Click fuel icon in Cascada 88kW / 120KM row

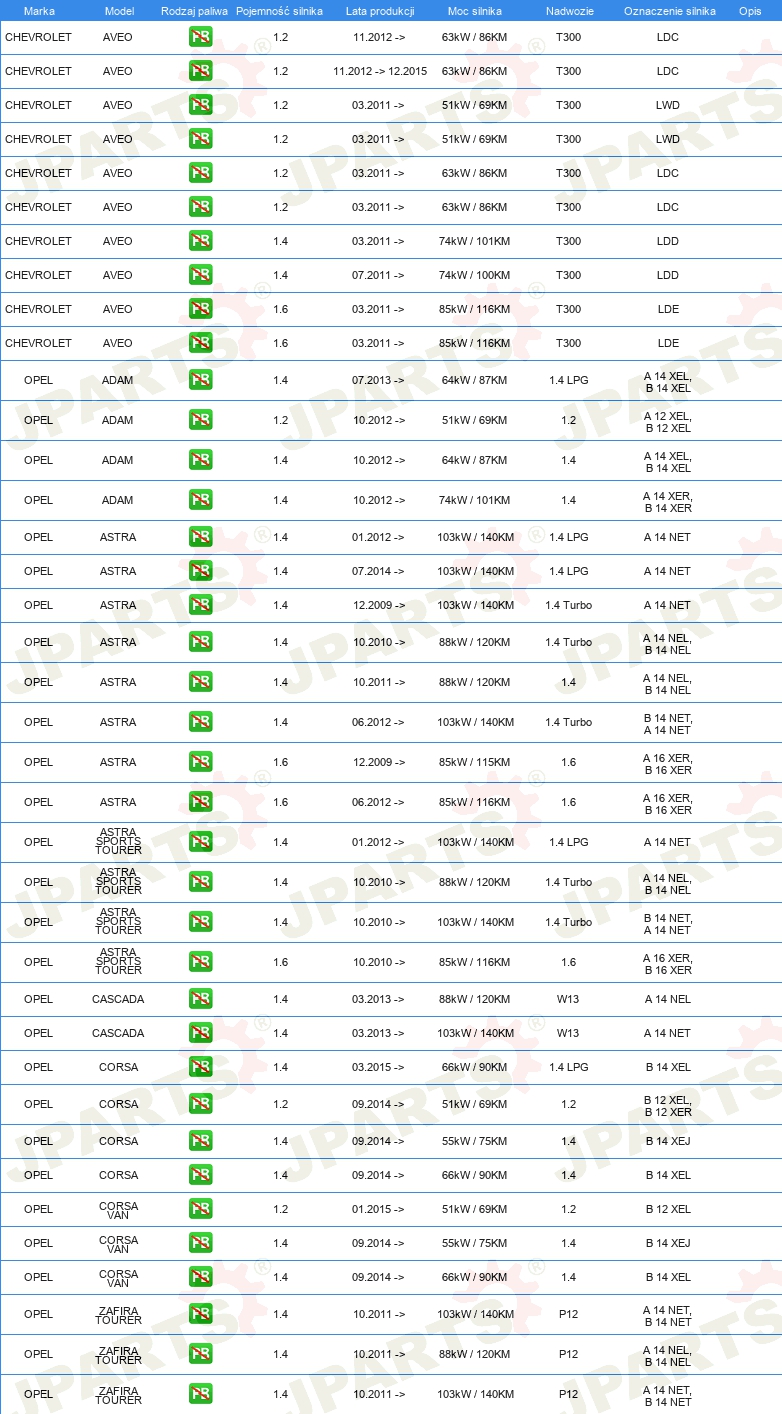(200, 999)
